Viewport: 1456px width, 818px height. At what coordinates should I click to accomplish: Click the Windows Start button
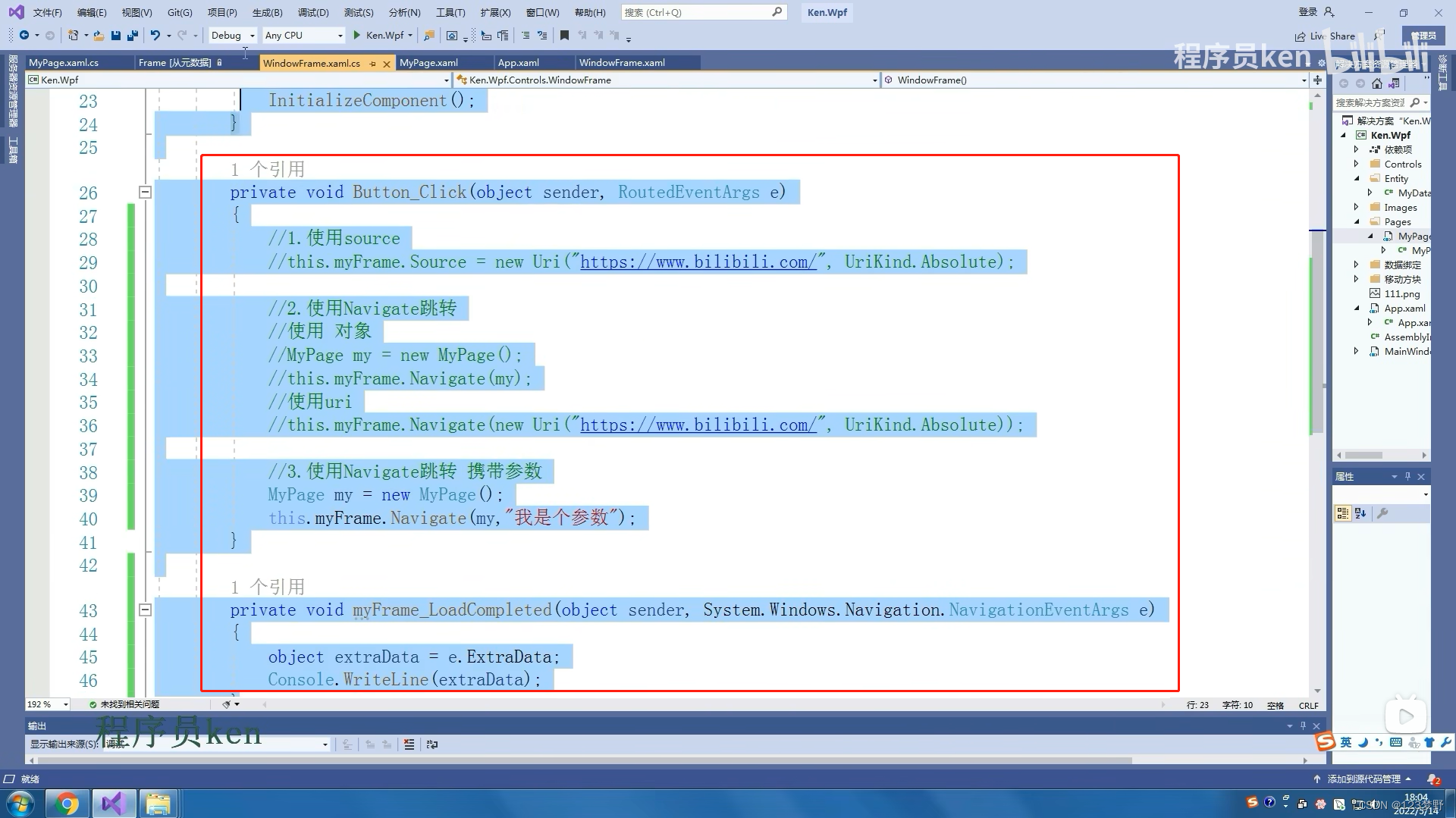coord(20,804)
